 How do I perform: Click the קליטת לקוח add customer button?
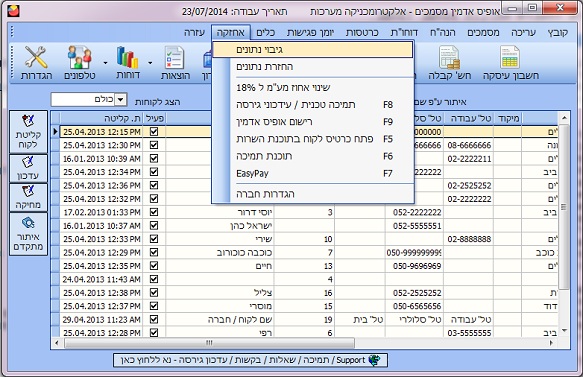[x=29, y=132]
